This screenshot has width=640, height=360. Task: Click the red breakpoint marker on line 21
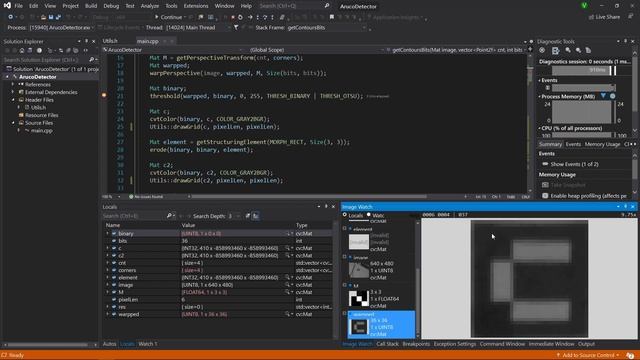(104, 96)
